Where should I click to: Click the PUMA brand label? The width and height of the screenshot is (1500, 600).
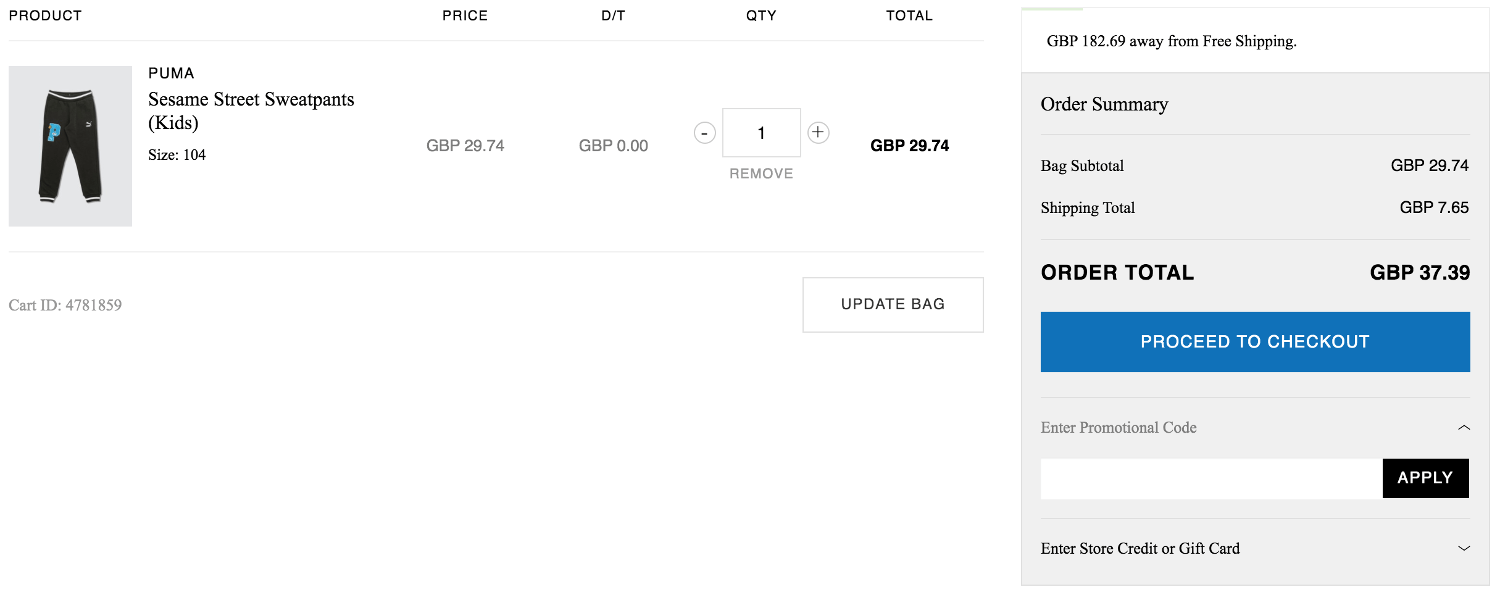170,72
